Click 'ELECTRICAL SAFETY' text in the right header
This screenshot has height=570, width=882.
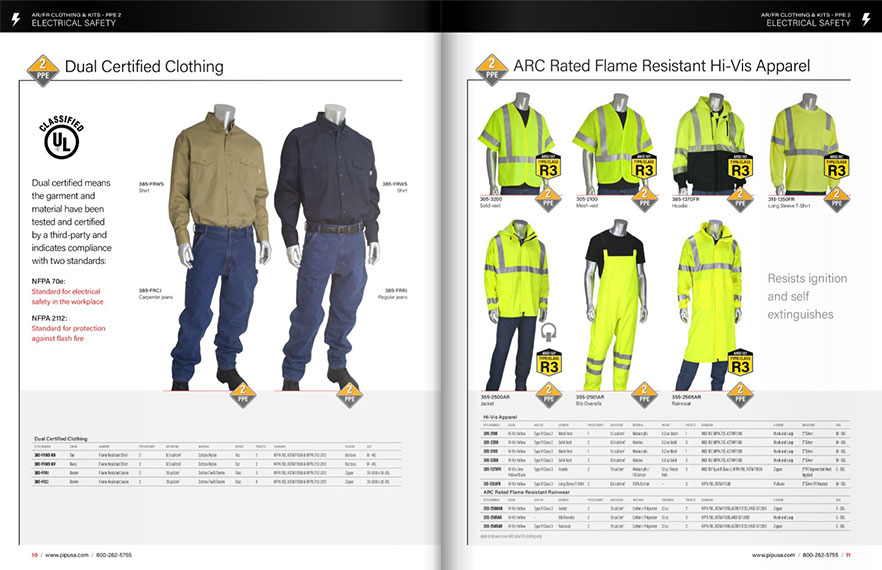[808, 23]
